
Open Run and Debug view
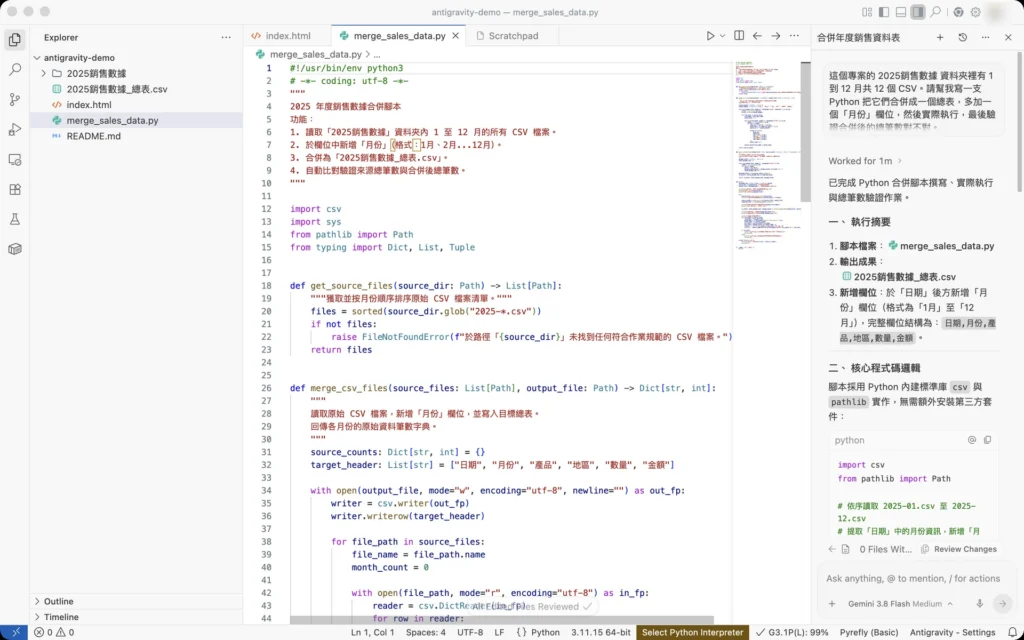click(14, 129)
